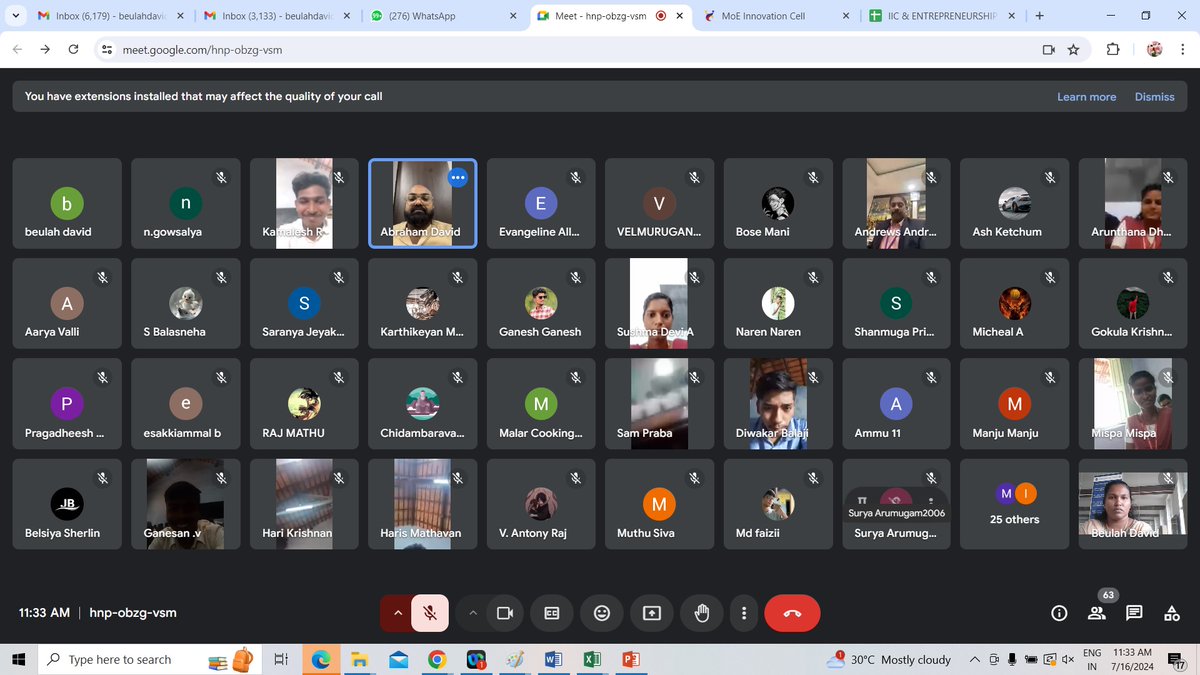Unmute the microphone in Meet
The width and height of the screenshot is (1200, 675).
pos(430,613)
